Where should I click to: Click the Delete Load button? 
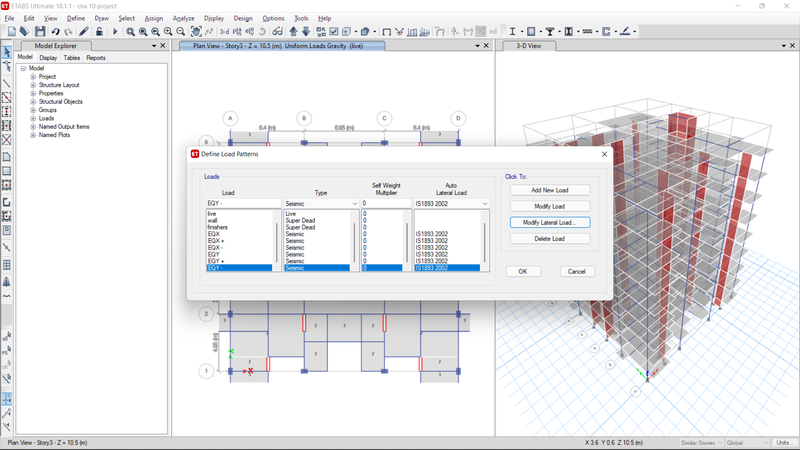tap(550, 239)
